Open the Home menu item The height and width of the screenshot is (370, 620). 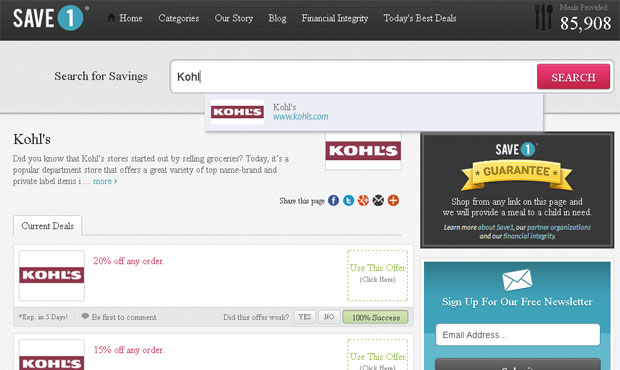click(131, 18)
